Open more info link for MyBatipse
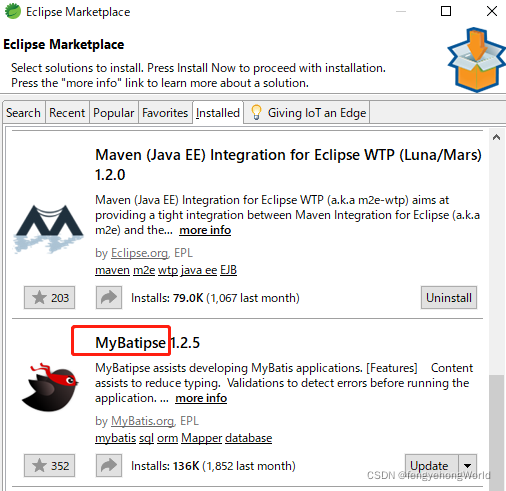 (201, 398)
